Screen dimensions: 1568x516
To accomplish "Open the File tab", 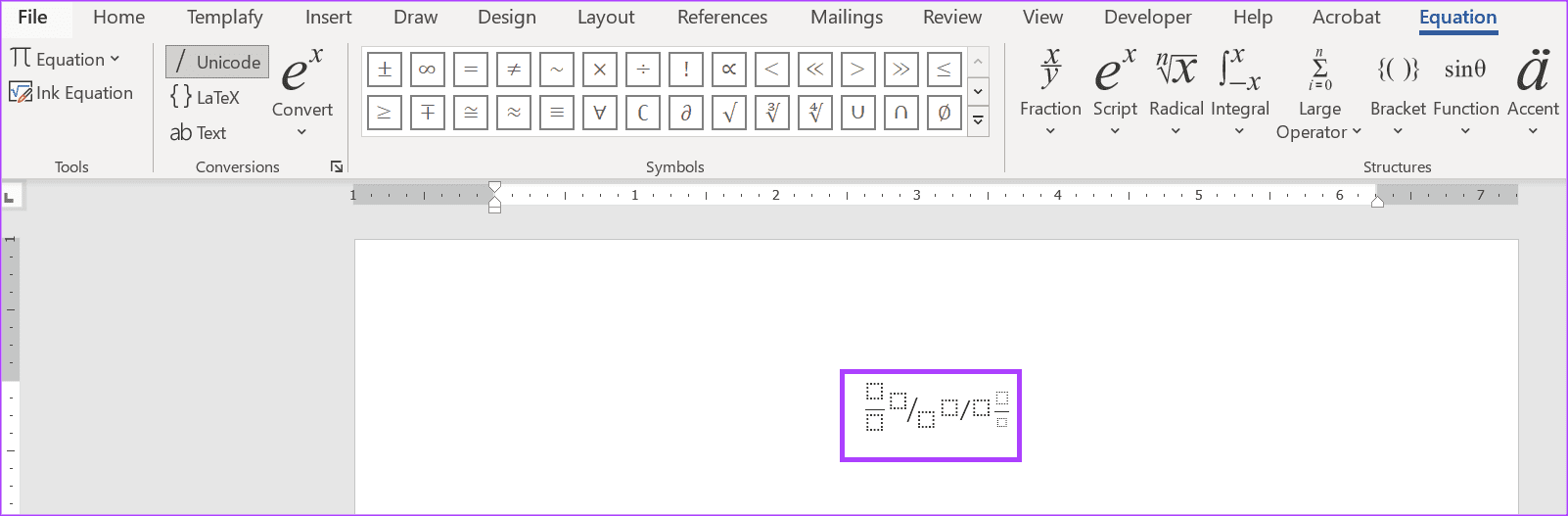I will point(32,17).
